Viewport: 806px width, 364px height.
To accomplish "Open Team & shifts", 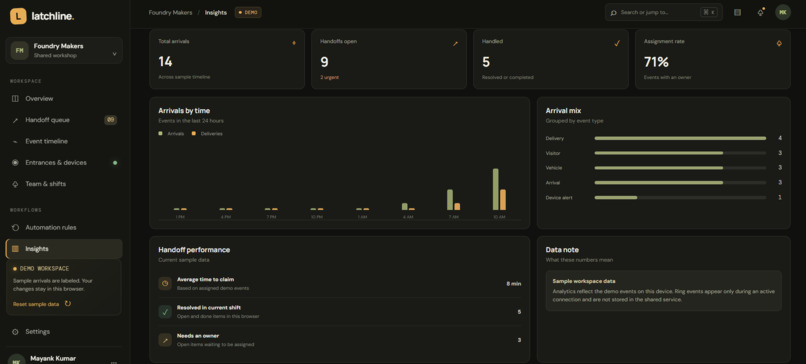I will 64,184.
